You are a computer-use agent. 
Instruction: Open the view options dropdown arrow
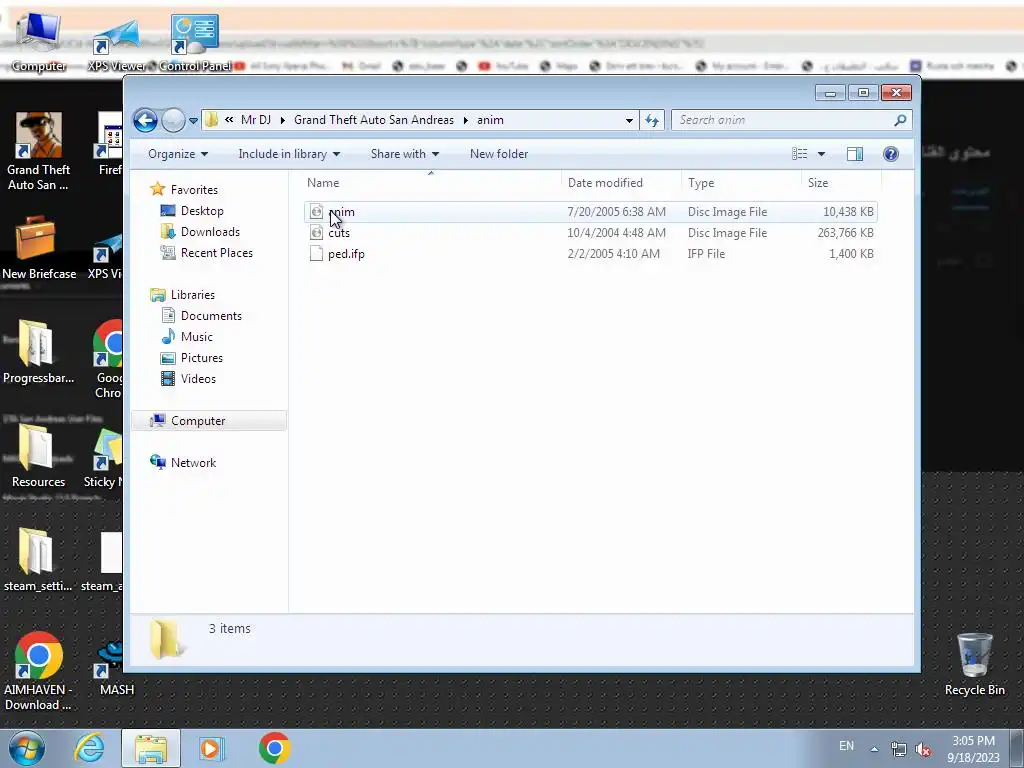pos(822,154)
